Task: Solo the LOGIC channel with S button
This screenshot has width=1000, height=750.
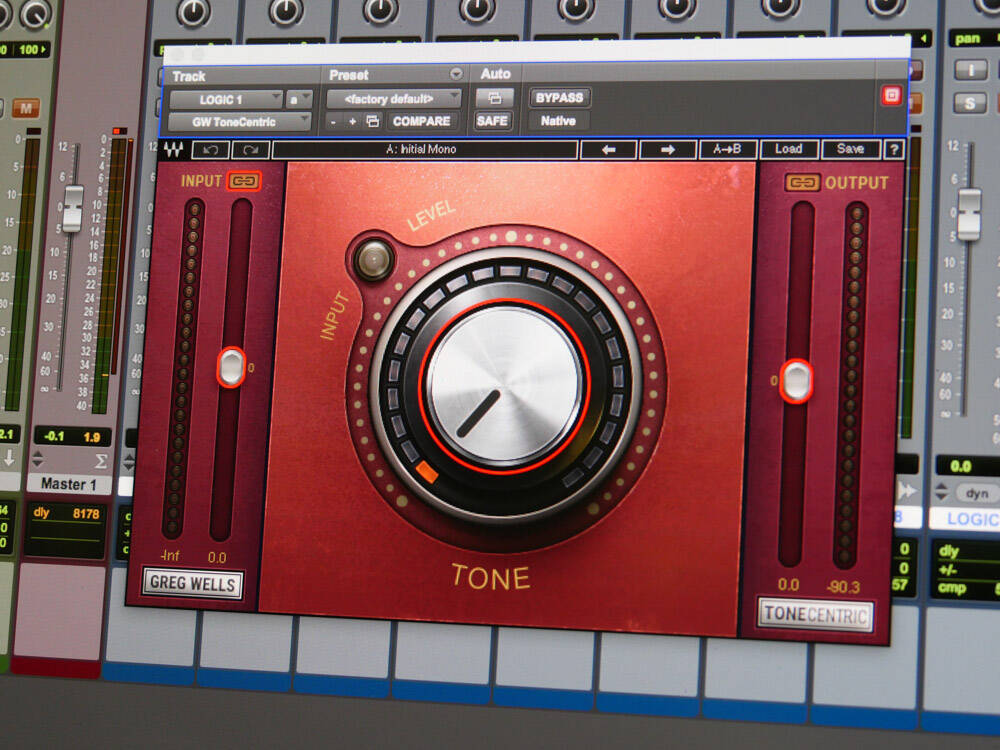Action: pyautogui.click(x=969, y=102)
